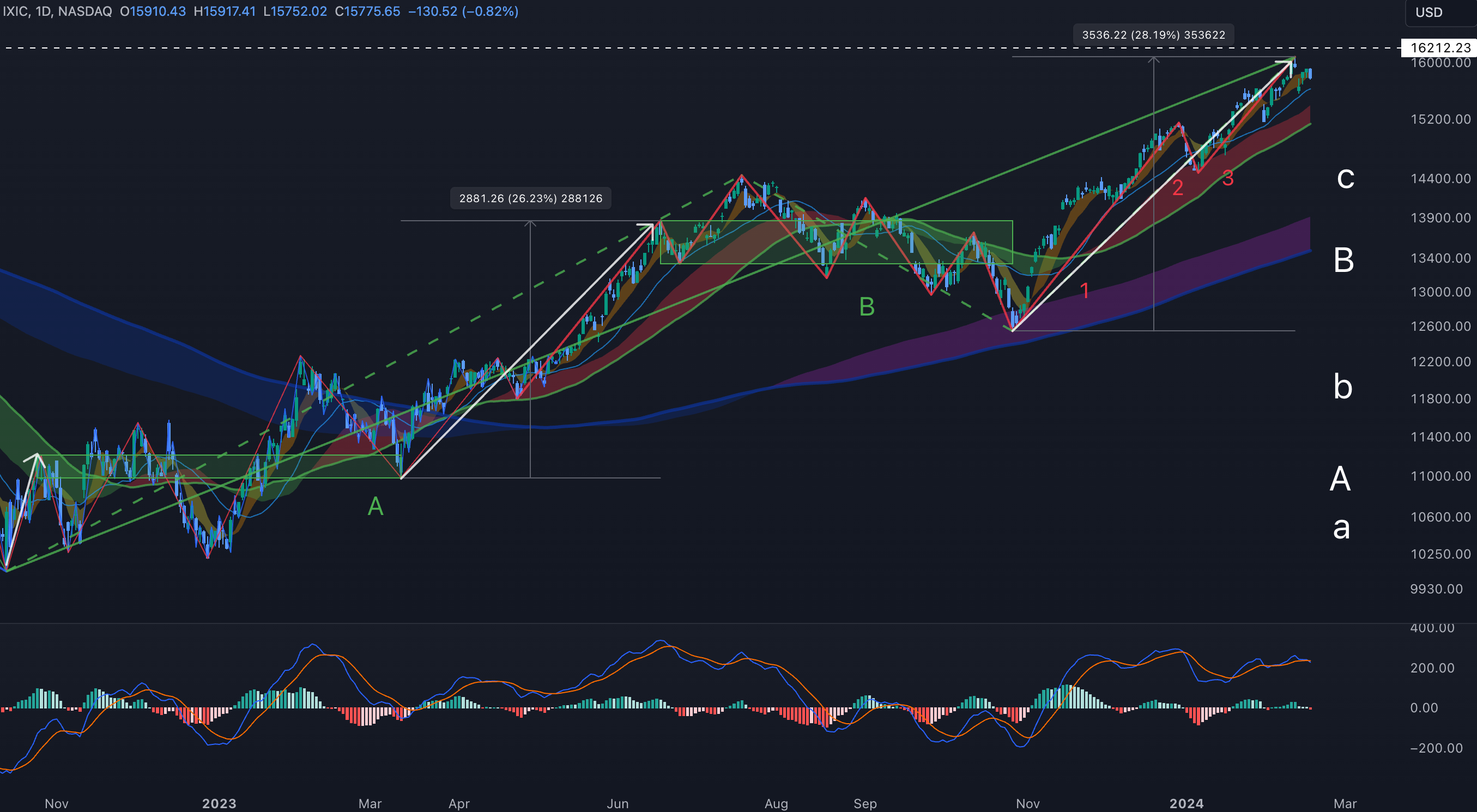
Task: Open the USD currency selector
Action: tap(1428, 12)
